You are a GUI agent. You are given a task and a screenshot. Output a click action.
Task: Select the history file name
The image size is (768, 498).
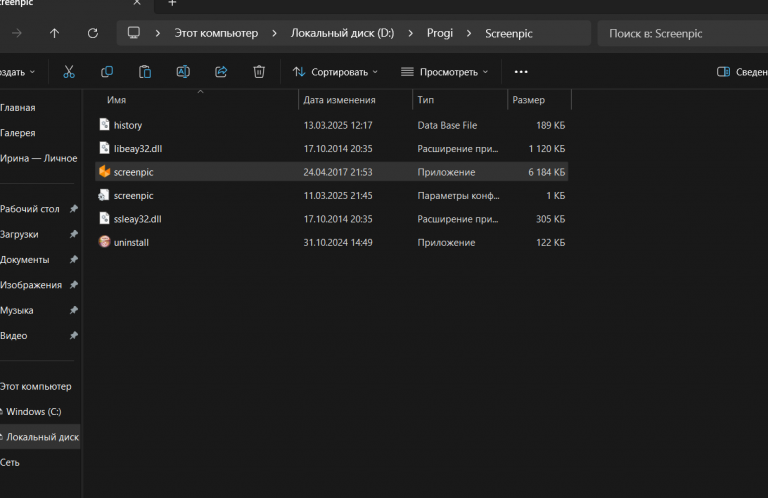[128, 125]
